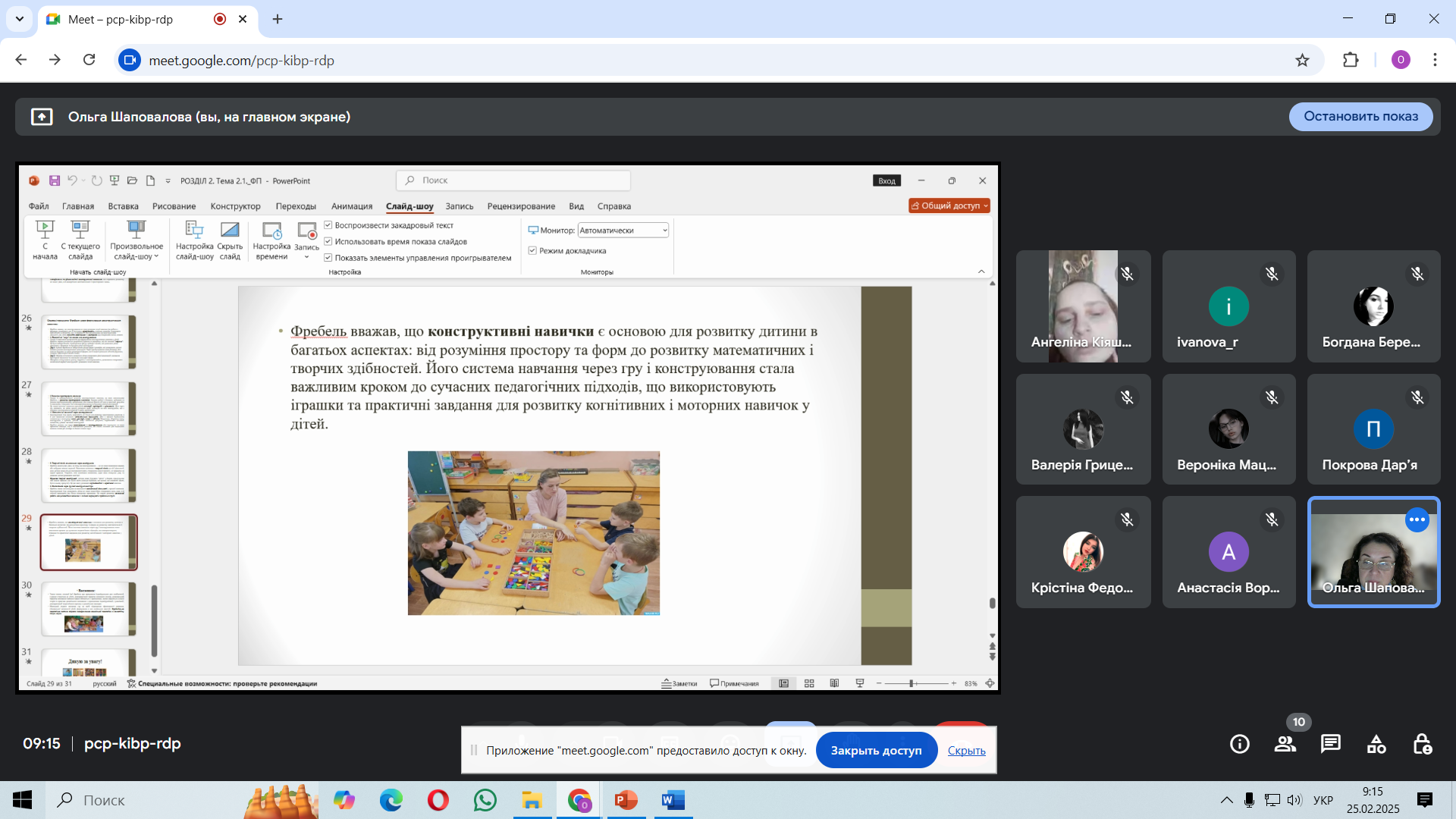
Task: Toggle Воспроизвести закадровый текст checkbox
Action: point(328,225)
